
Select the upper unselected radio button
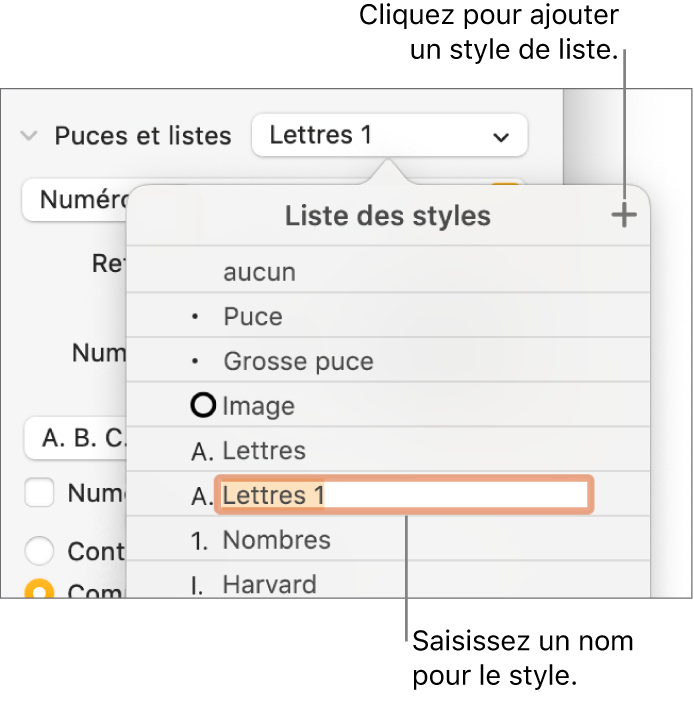pyautogui.click(x=40, y=551)
